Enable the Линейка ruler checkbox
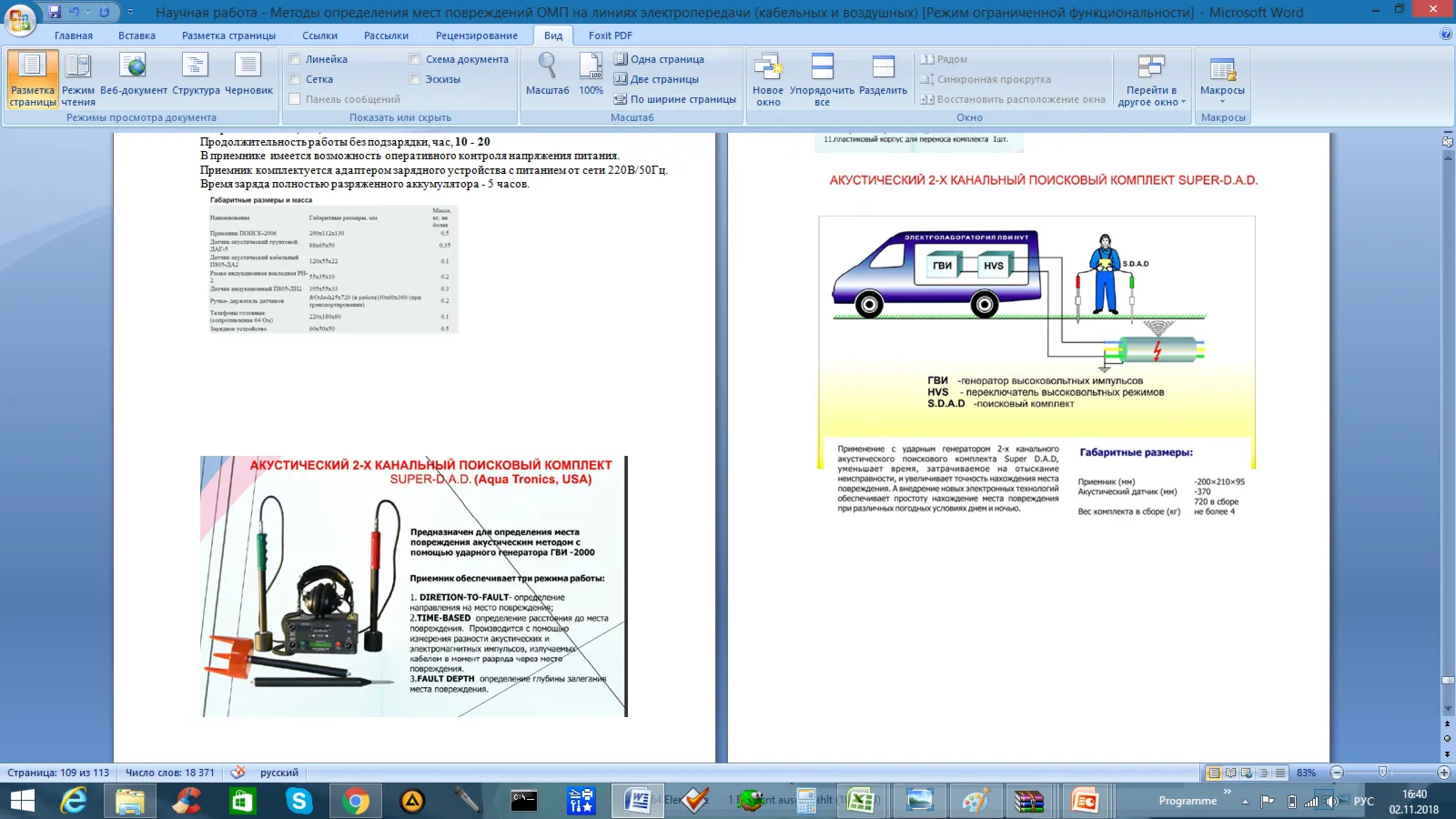 point(295,59)
